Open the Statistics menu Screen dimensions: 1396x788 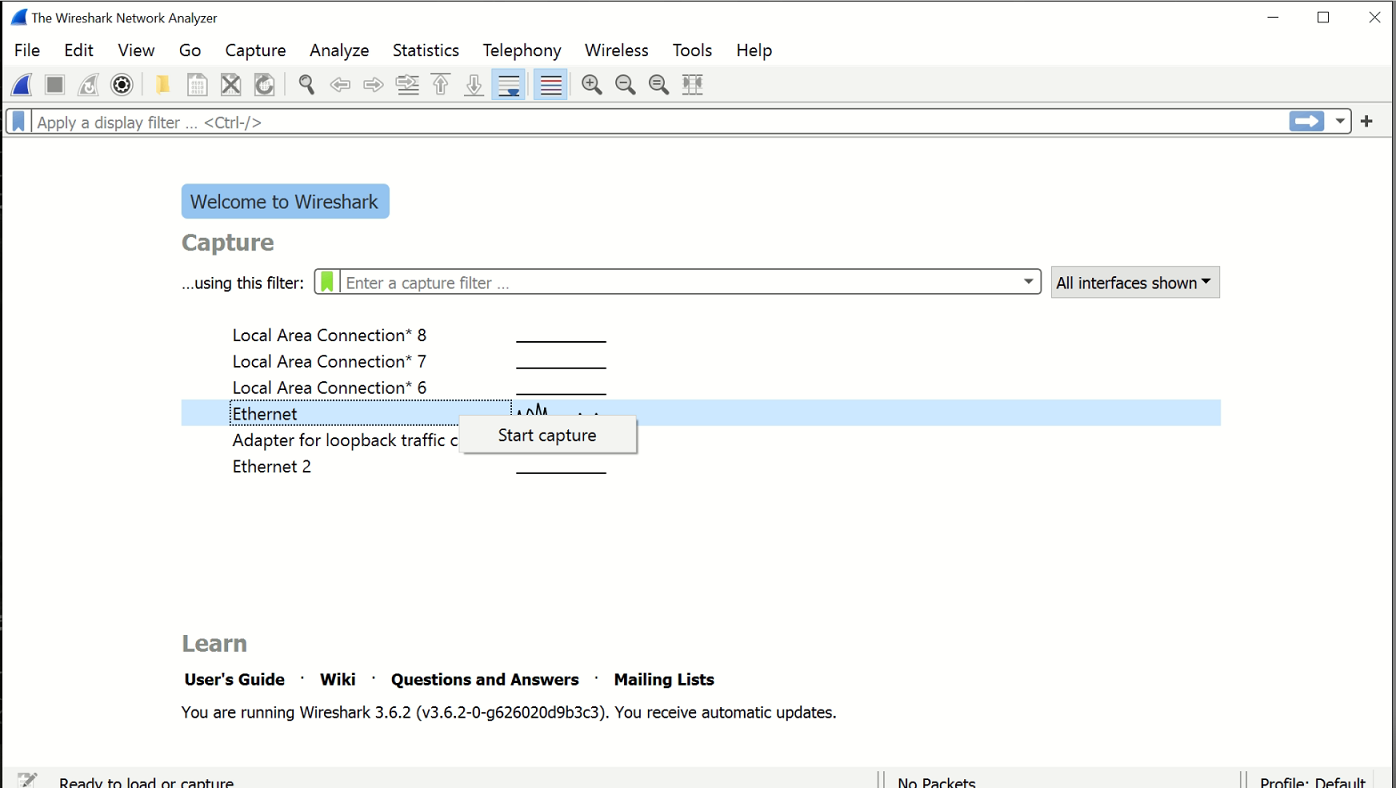[x=426, y=50]
